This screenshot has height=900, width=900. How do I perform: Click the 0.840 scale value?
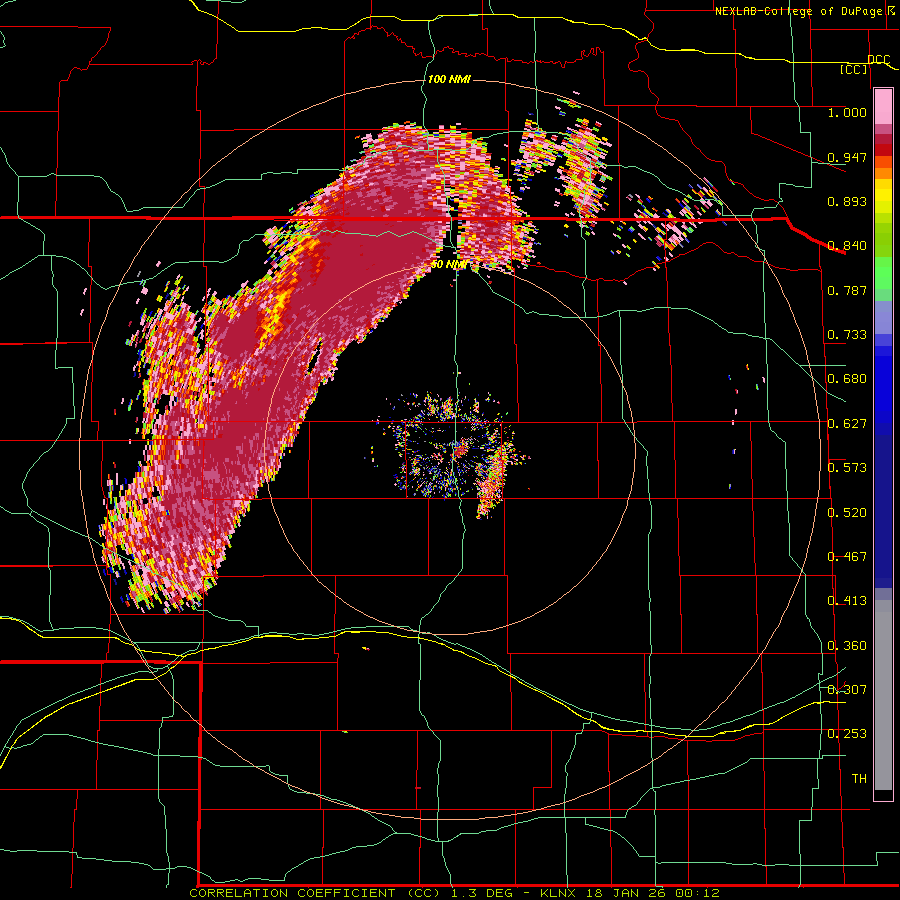coord(847,246)
